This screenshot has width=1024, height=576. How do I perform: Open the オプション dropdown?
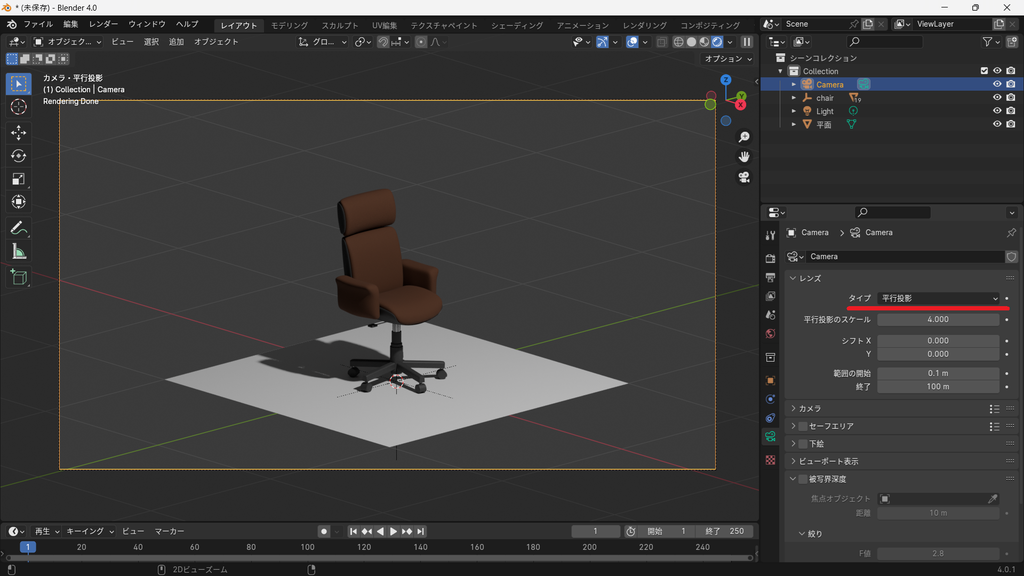(x=728, y=59)
